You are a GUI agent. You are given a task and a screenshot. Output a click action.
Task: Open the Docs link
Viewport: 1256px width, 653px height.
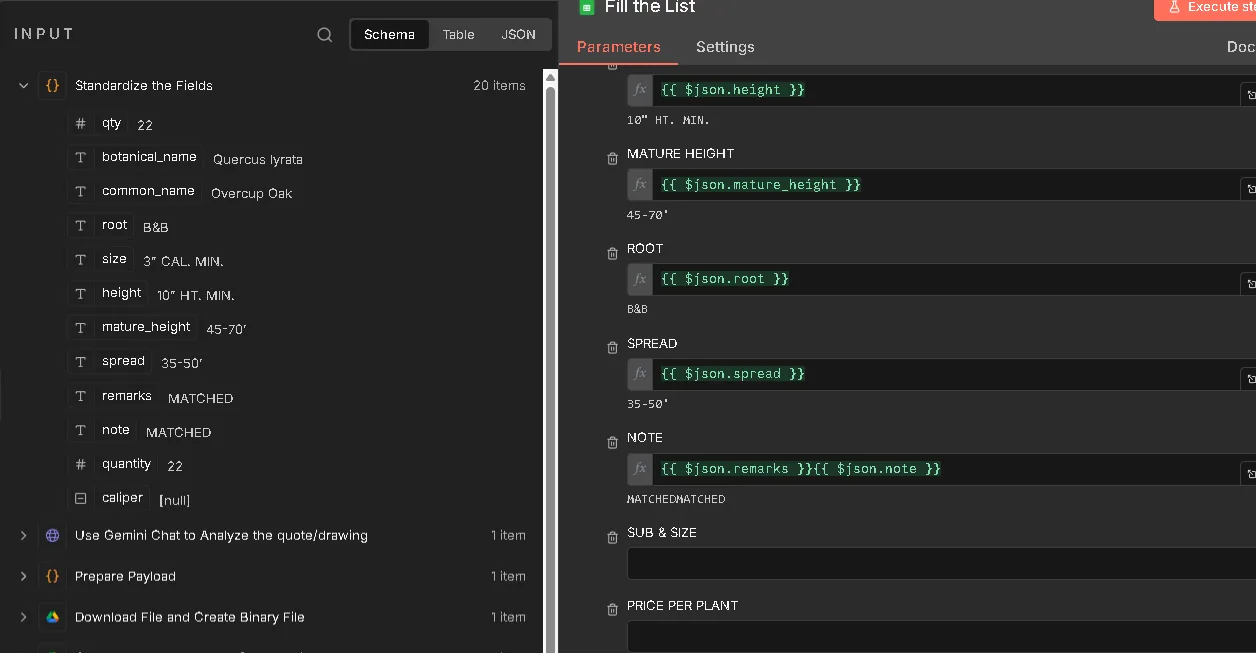(x=1241, y=47)
